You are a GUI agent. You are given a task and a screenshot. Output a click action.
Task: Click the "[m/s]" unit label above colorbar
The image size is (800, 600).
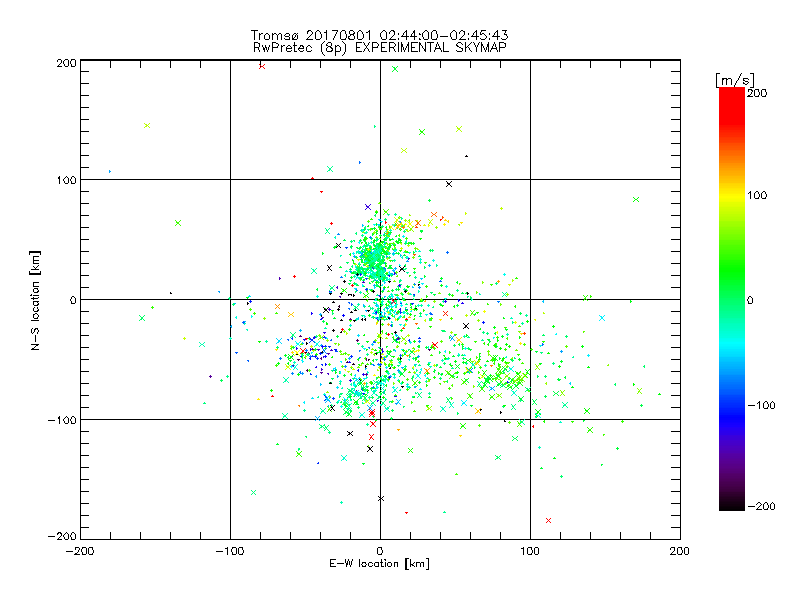click(x=735, y=80)
